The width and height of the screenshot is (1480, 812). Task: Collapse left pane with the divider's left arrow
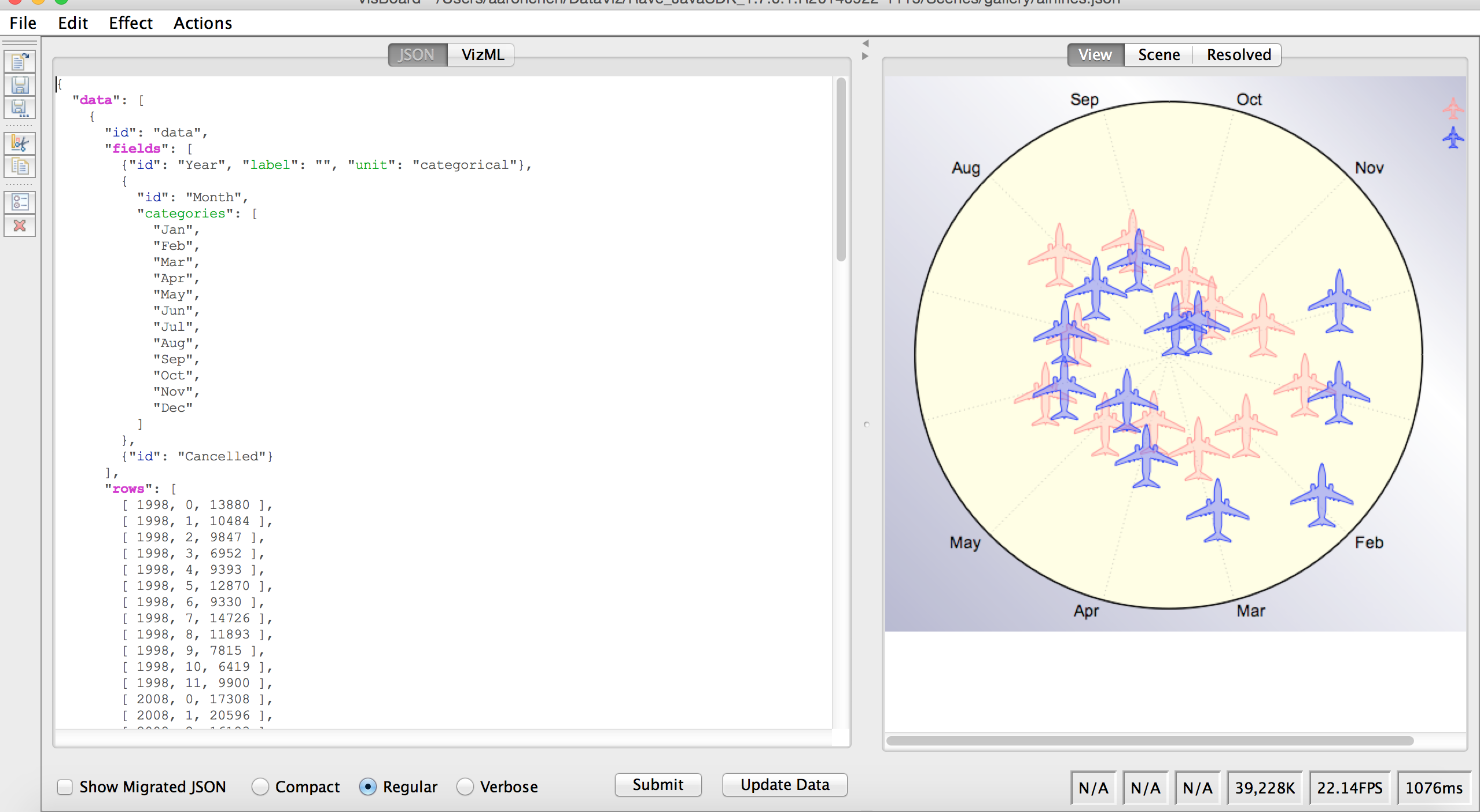[866, 43]
